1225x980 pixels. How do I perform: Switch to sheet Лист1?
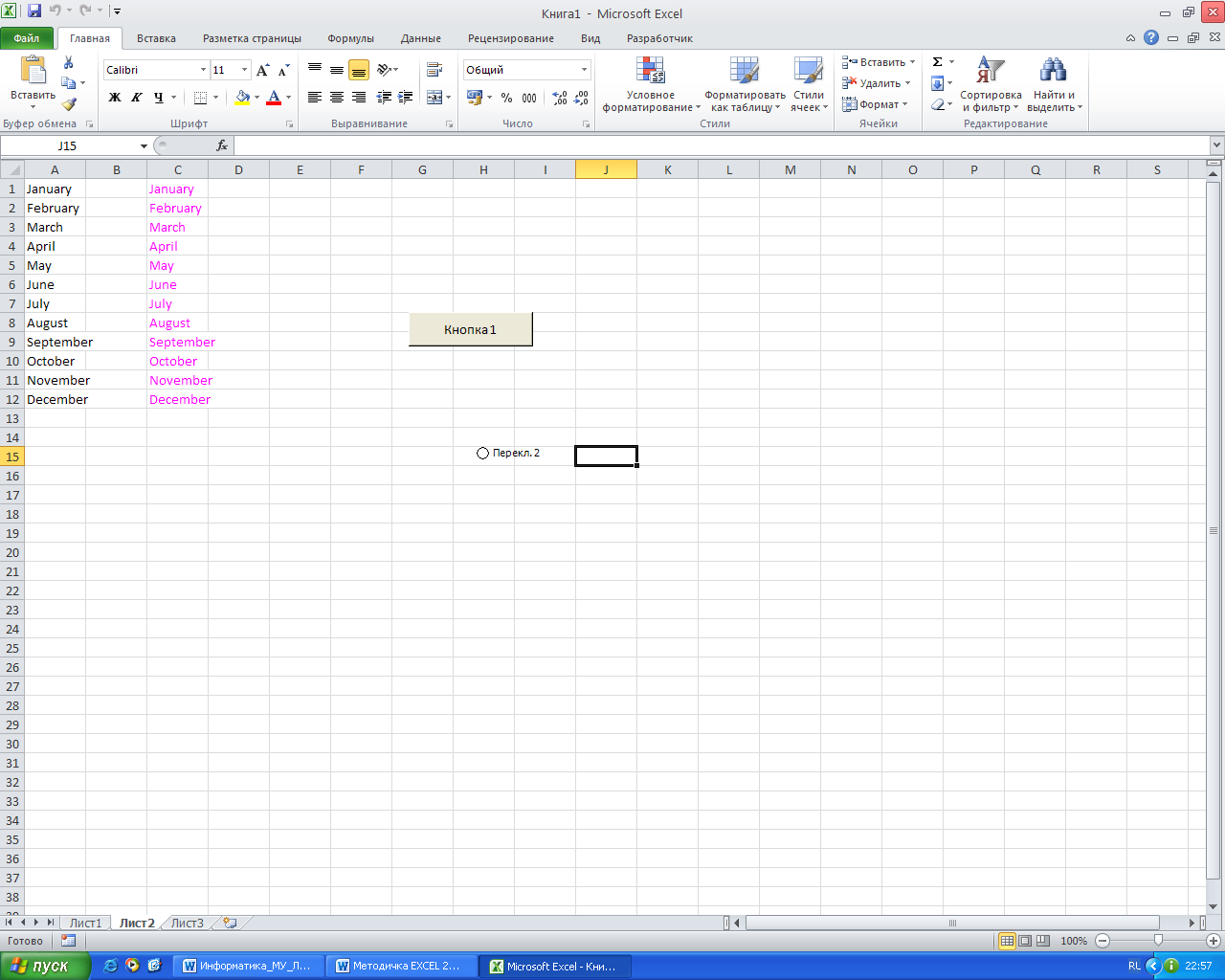pos(85,923)
